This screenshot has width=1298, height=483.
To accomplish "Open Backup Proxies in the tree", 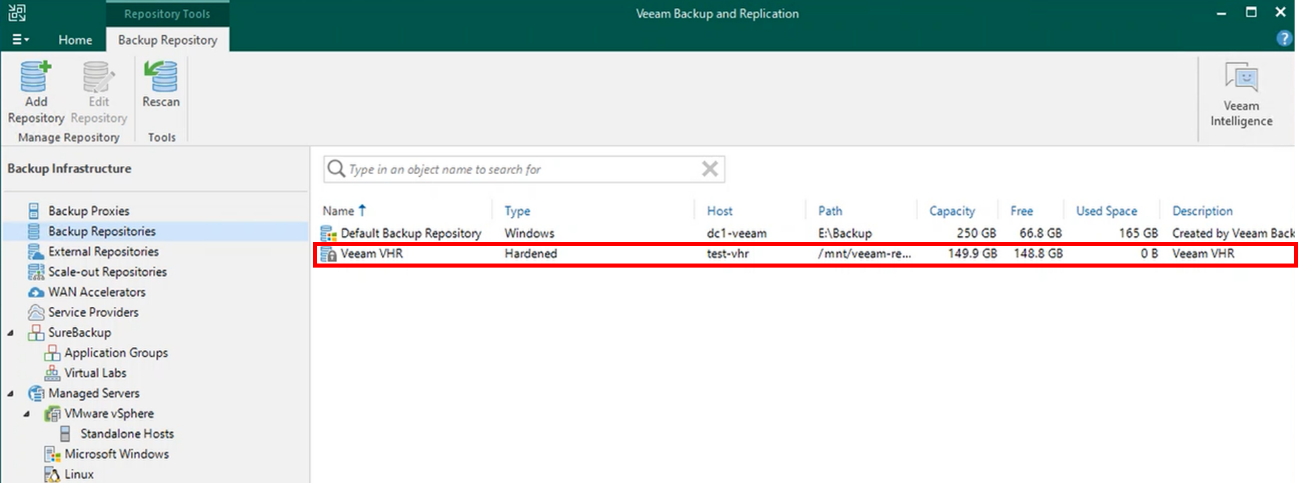I will tap(89, 211).
